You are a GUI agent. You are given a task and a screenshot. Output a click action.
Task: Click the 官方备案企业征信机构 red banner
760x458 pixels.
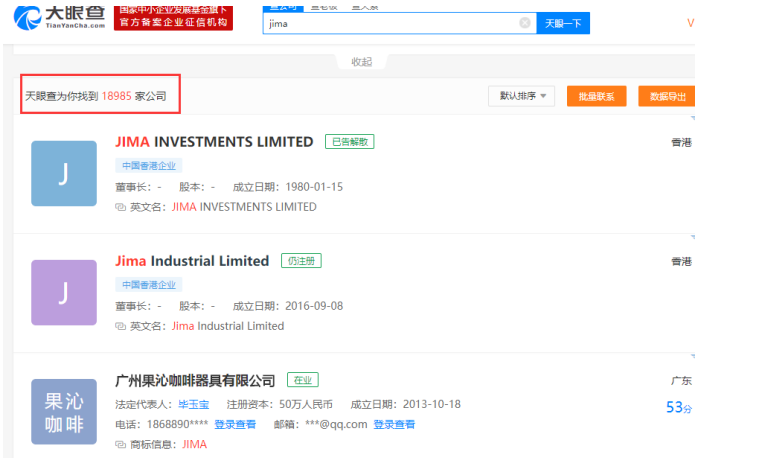[174, 19]
